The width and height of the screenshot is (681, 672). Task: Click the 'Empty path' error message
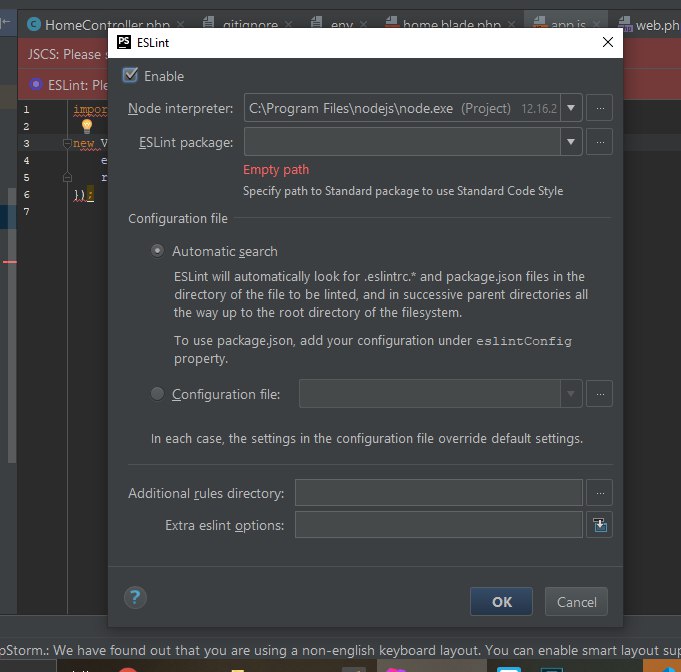pyautogui.click(x=276, y=169)
